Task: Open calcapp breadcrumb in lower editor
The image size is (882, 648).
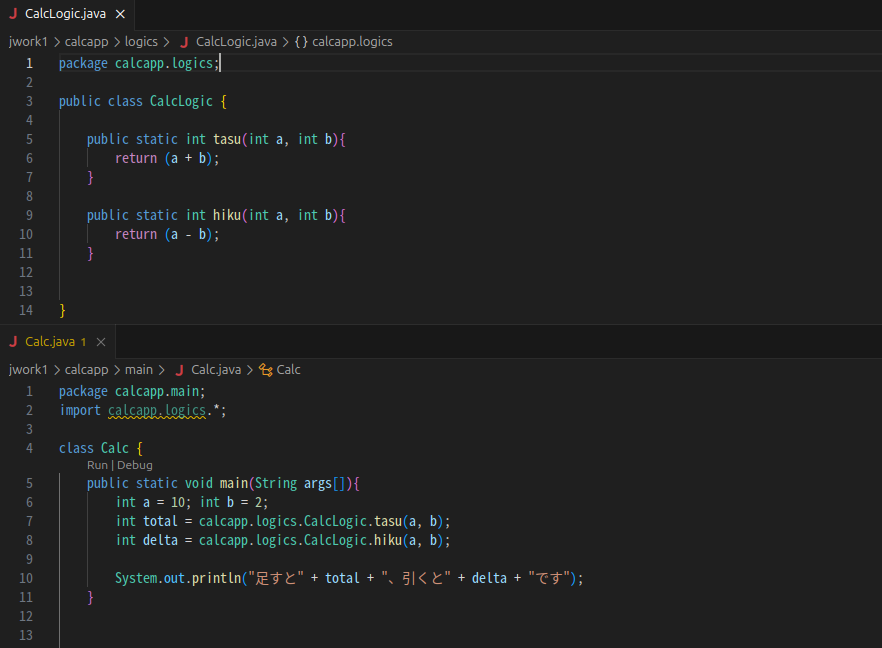Action: (86, 370)
